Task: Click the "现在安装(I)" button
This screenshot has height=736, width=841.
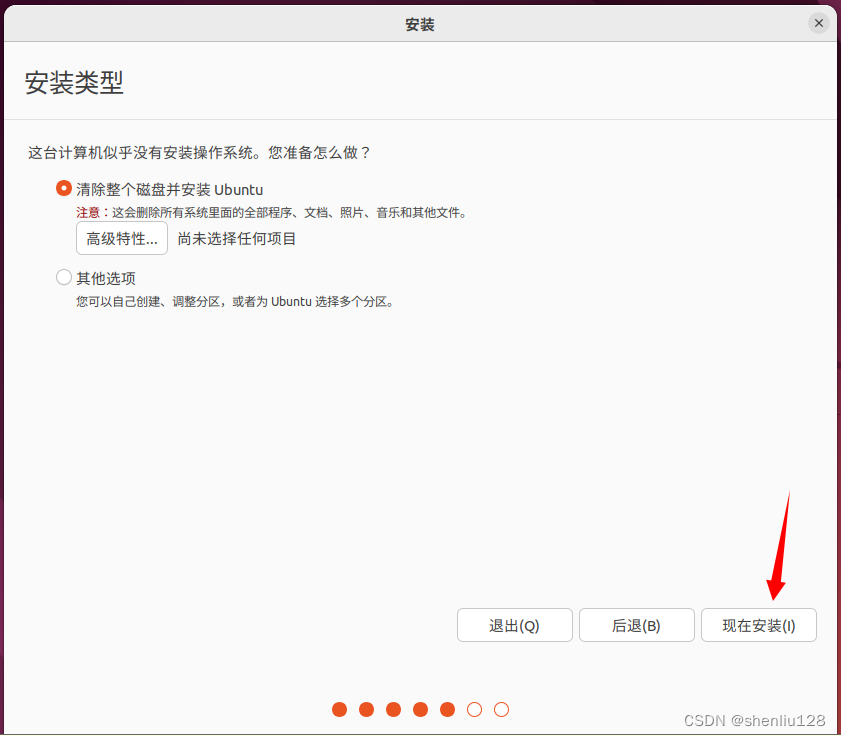Action: (x=758, y=625)
